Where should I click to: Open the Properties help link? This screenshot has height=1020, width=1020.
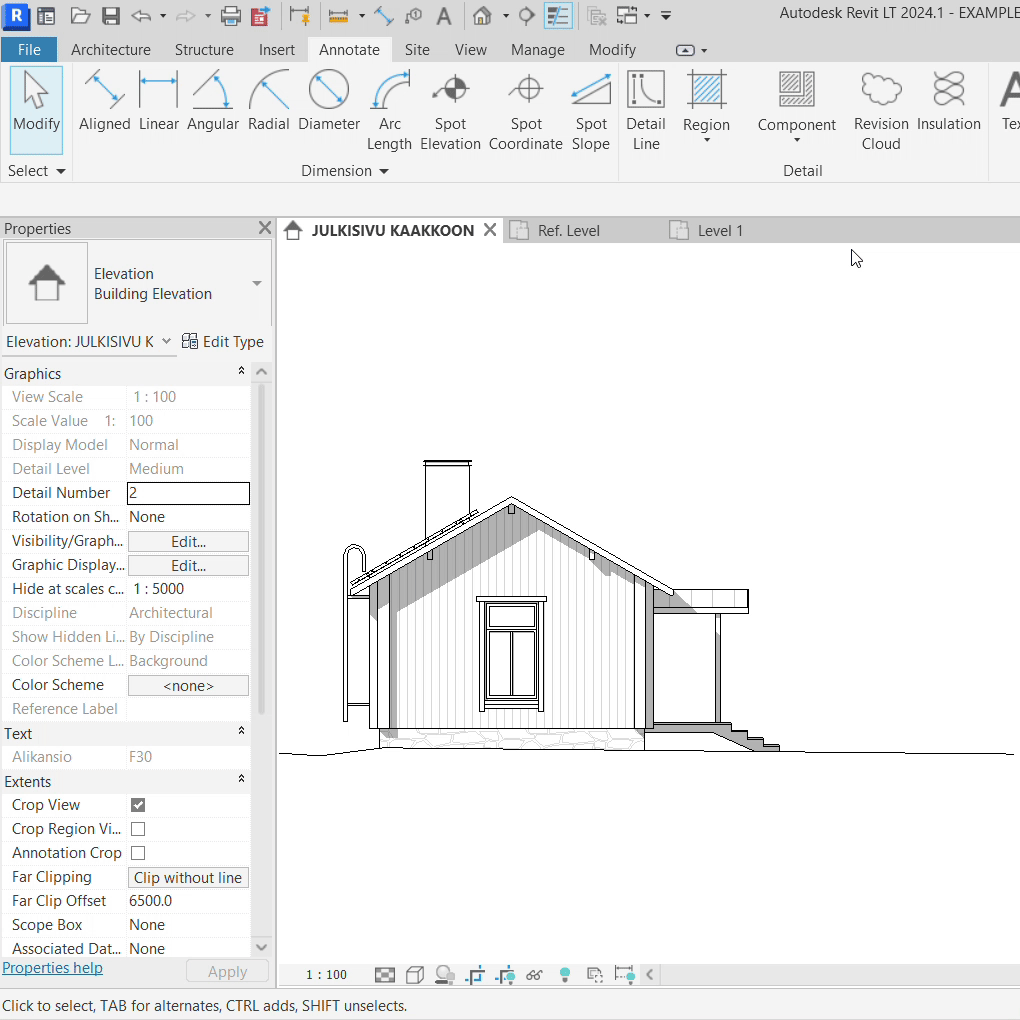pyautogui.click(x=52, y=968)
